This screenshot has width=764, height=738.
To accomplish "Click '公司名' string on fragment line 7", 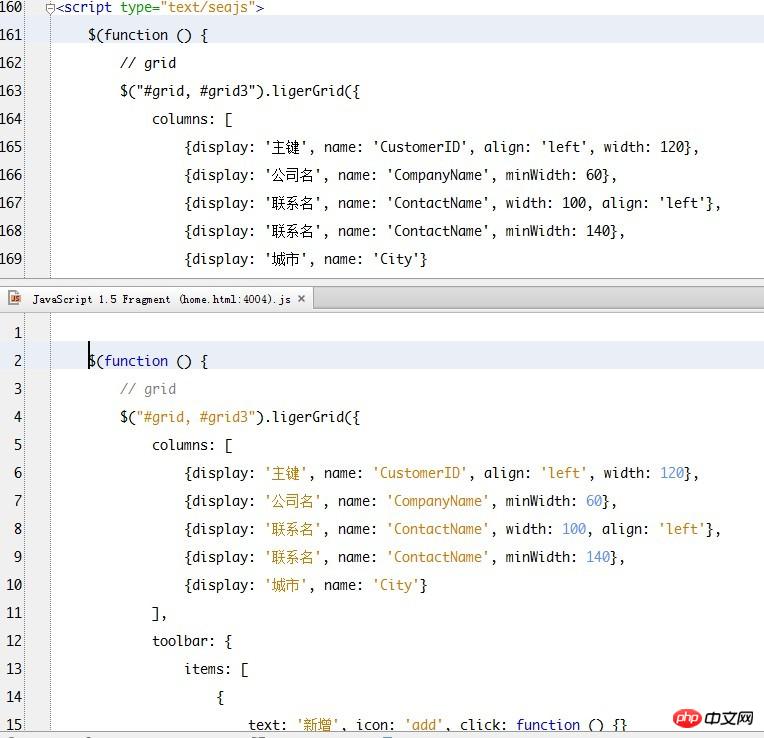I will click(292, 501).
